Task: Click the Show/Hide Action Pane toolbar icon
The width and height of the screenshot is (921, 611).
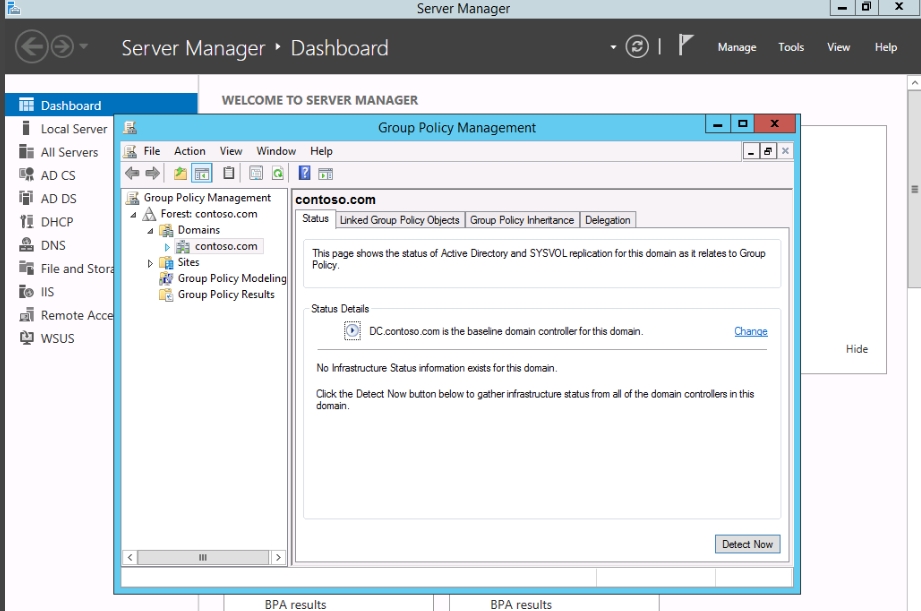Action: 325,173
